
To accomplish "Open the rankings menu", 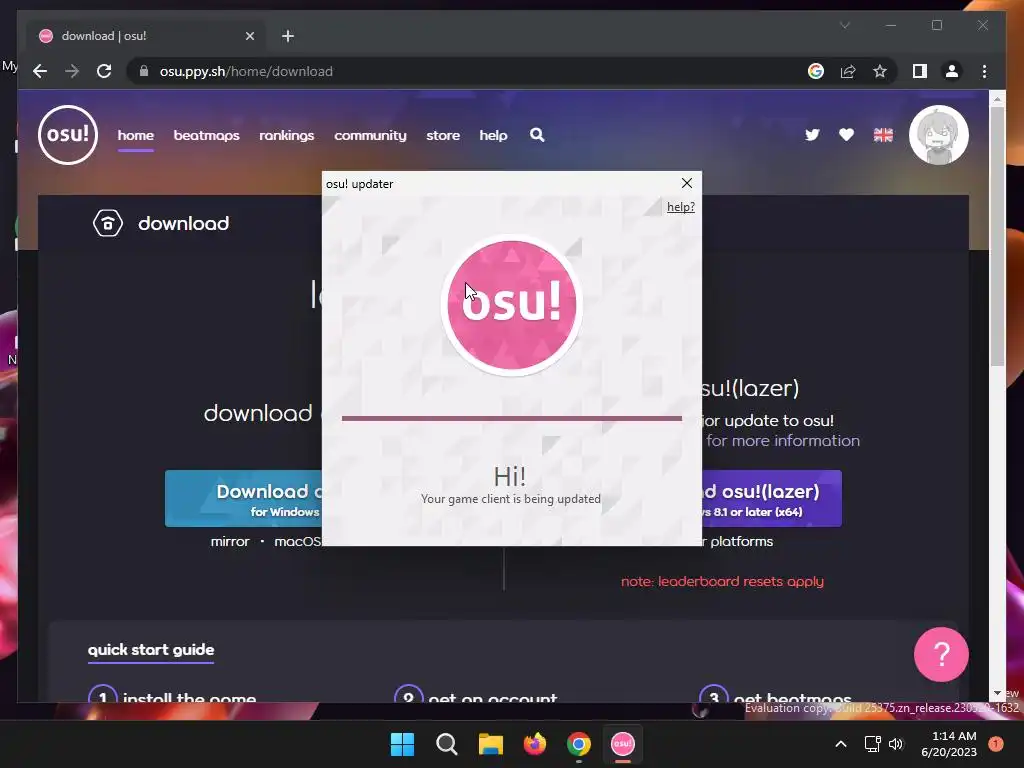I will point(287,135).
